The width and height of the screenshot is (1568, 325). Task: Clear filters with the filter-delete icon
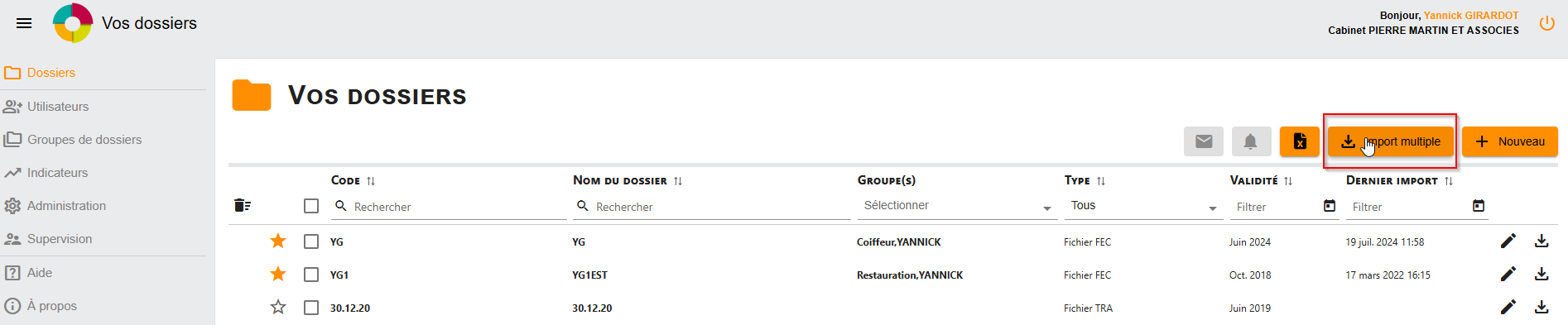pyautogui.click(x=243, y=205)
